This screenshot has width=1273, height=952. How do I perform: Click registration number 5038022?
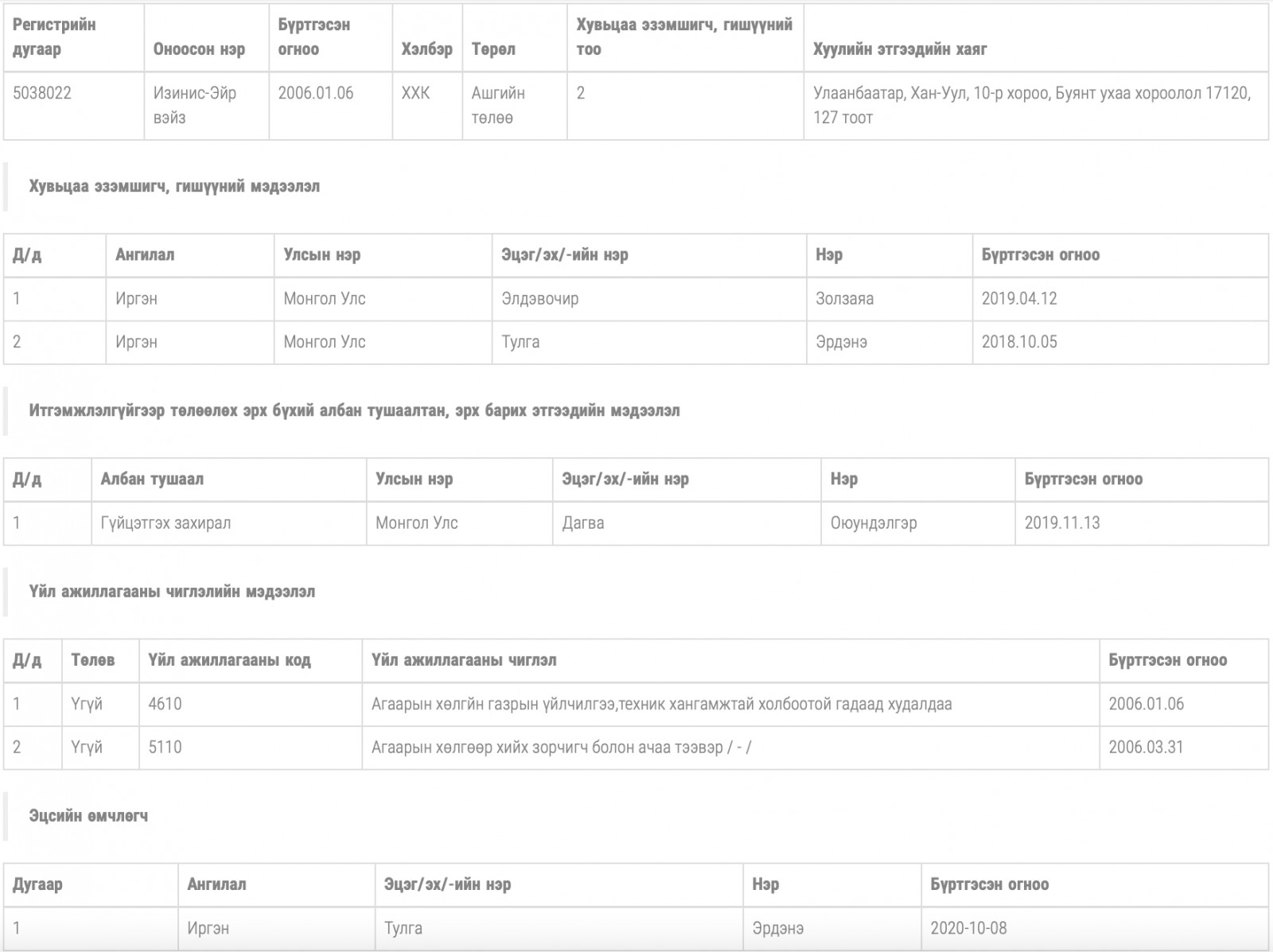click(42, 93)
